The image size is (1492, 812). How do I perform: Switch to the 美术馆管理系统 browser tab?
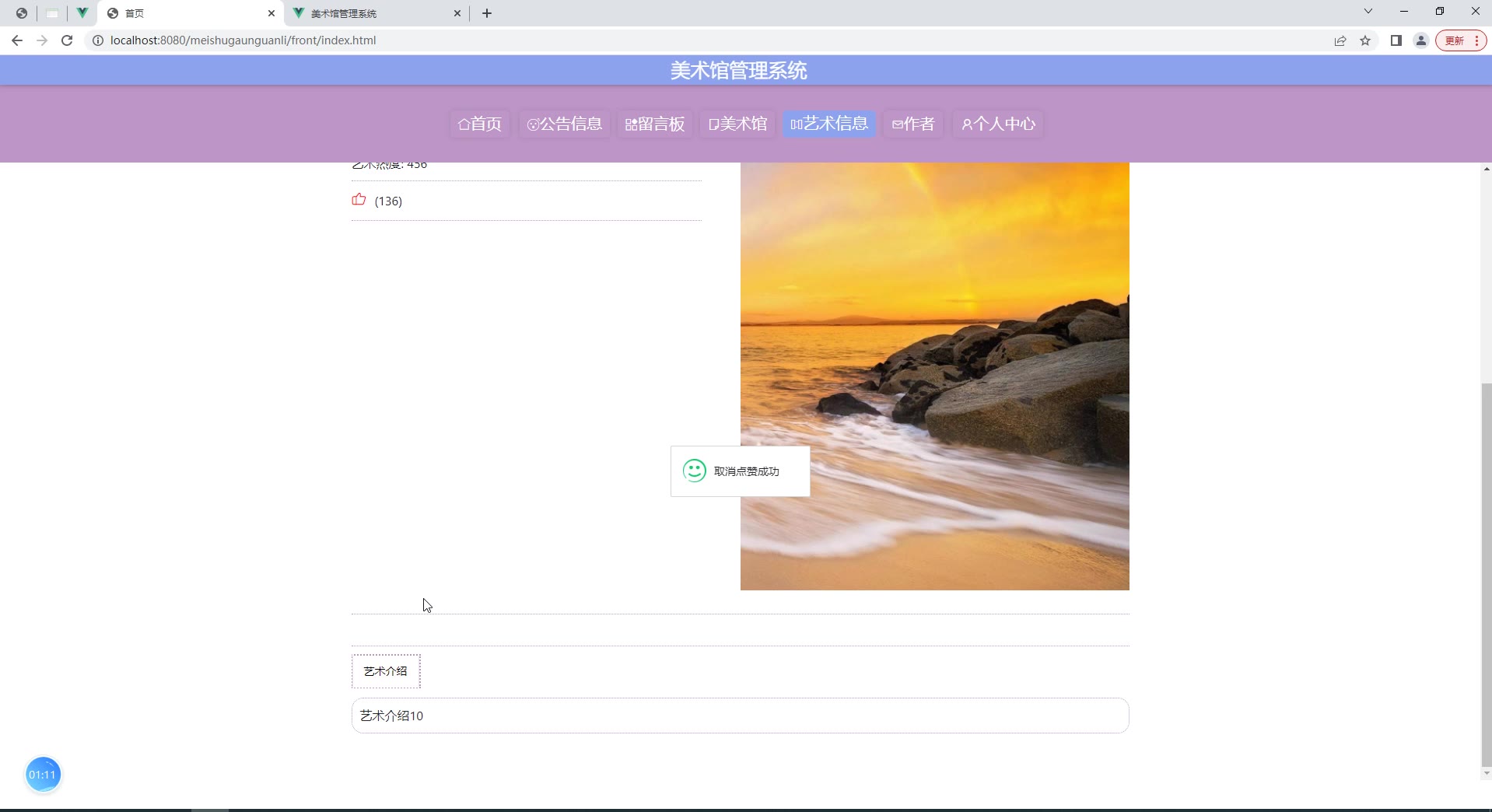pos(373,13)
